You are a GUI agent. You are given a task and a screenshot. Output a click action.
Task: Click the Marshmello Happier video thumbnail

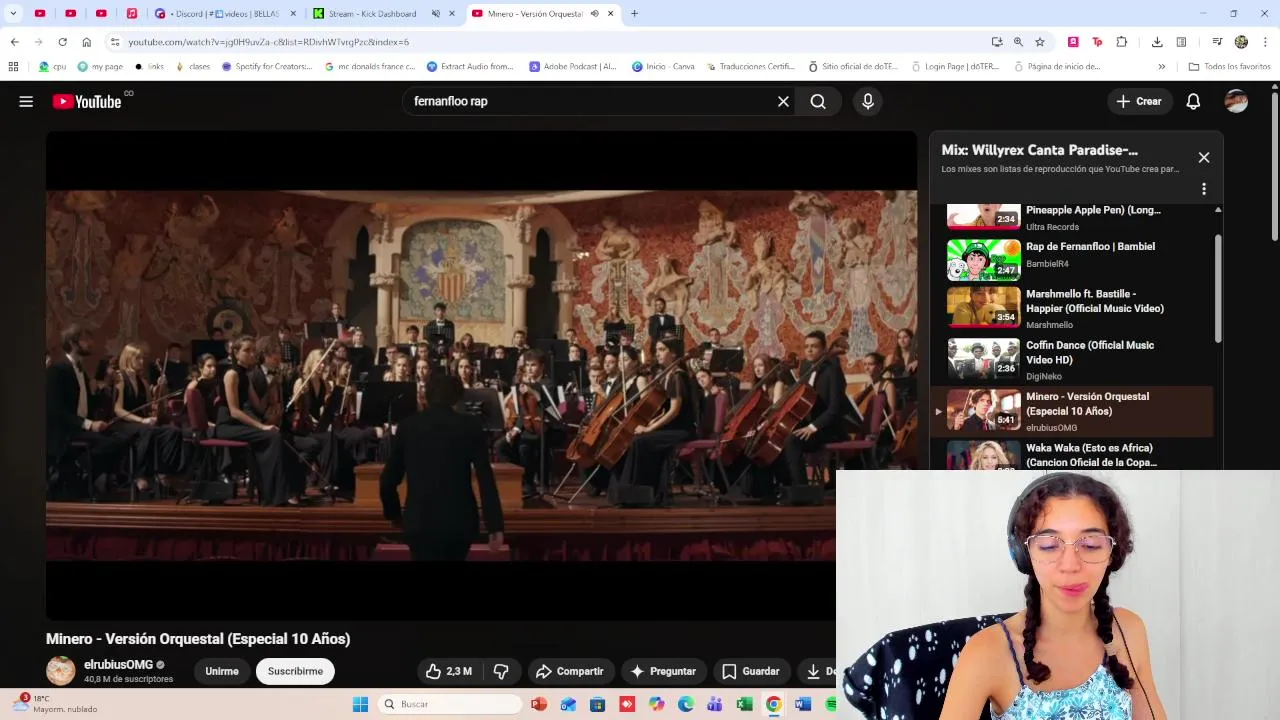point(984,307)
